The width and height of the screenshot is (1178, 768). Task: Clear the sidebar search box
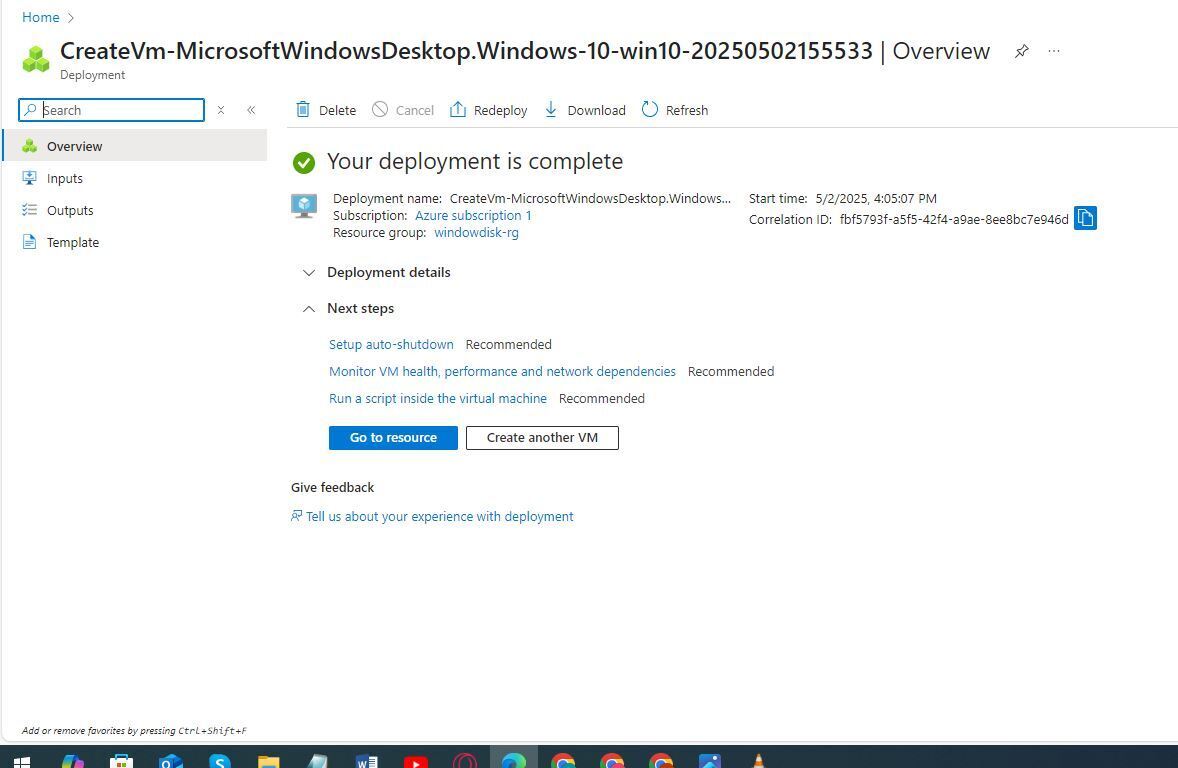[221, 110]
